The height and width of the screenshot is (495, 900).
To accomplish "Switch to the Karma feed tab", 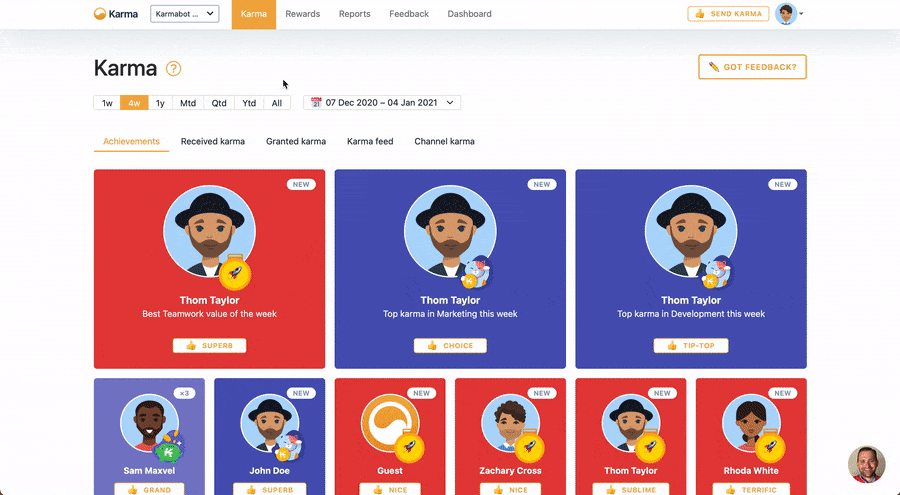I will (x=370, y=141).
